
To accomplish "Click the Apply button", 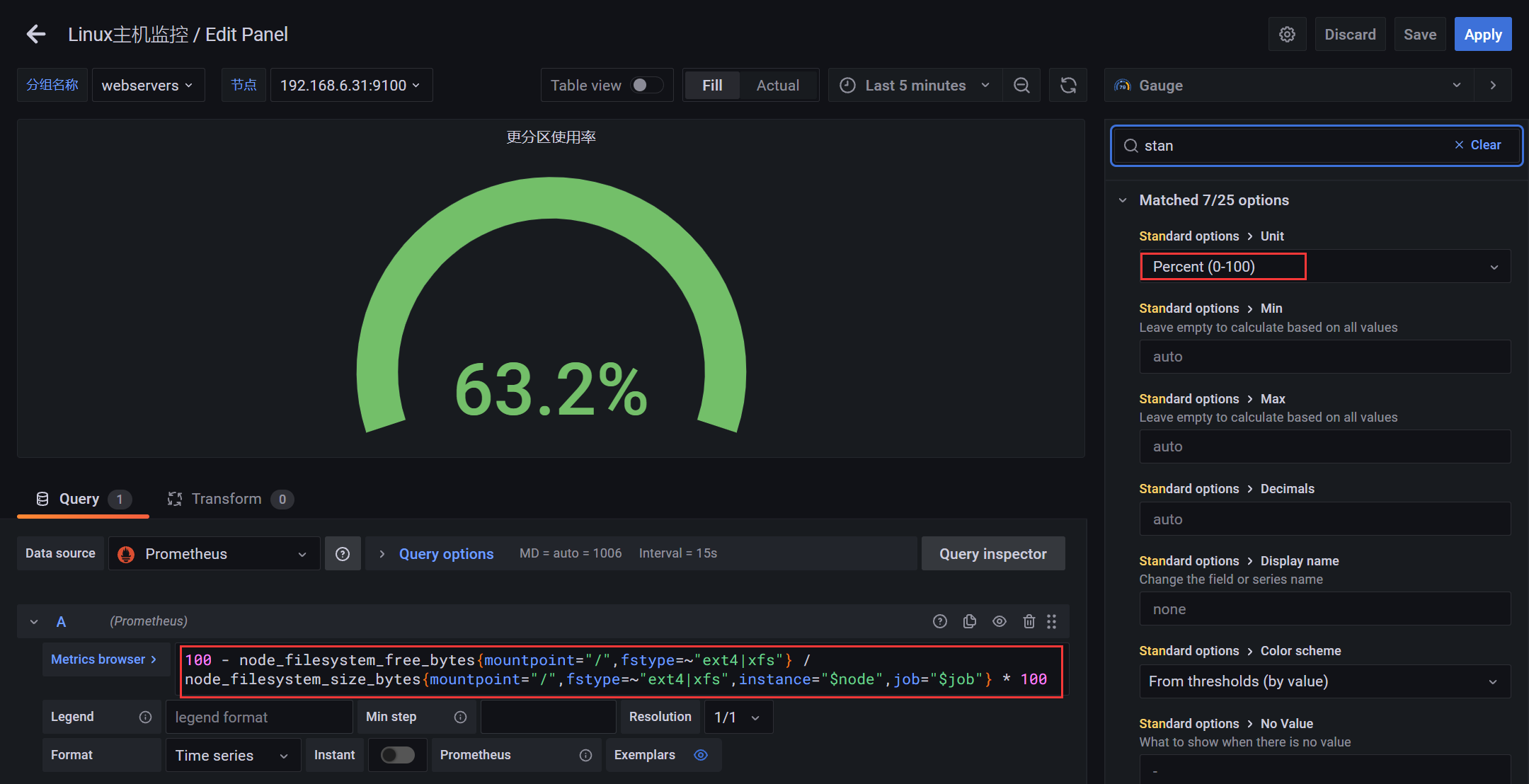I will [1482, 34].
